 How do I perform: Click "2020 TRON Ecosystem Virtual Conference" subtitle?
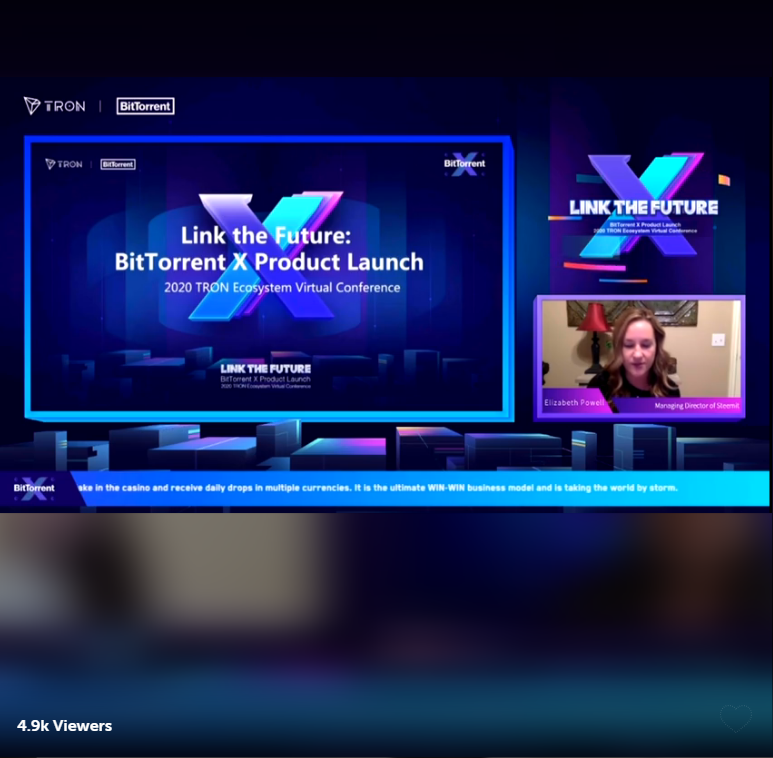[282, 287]
